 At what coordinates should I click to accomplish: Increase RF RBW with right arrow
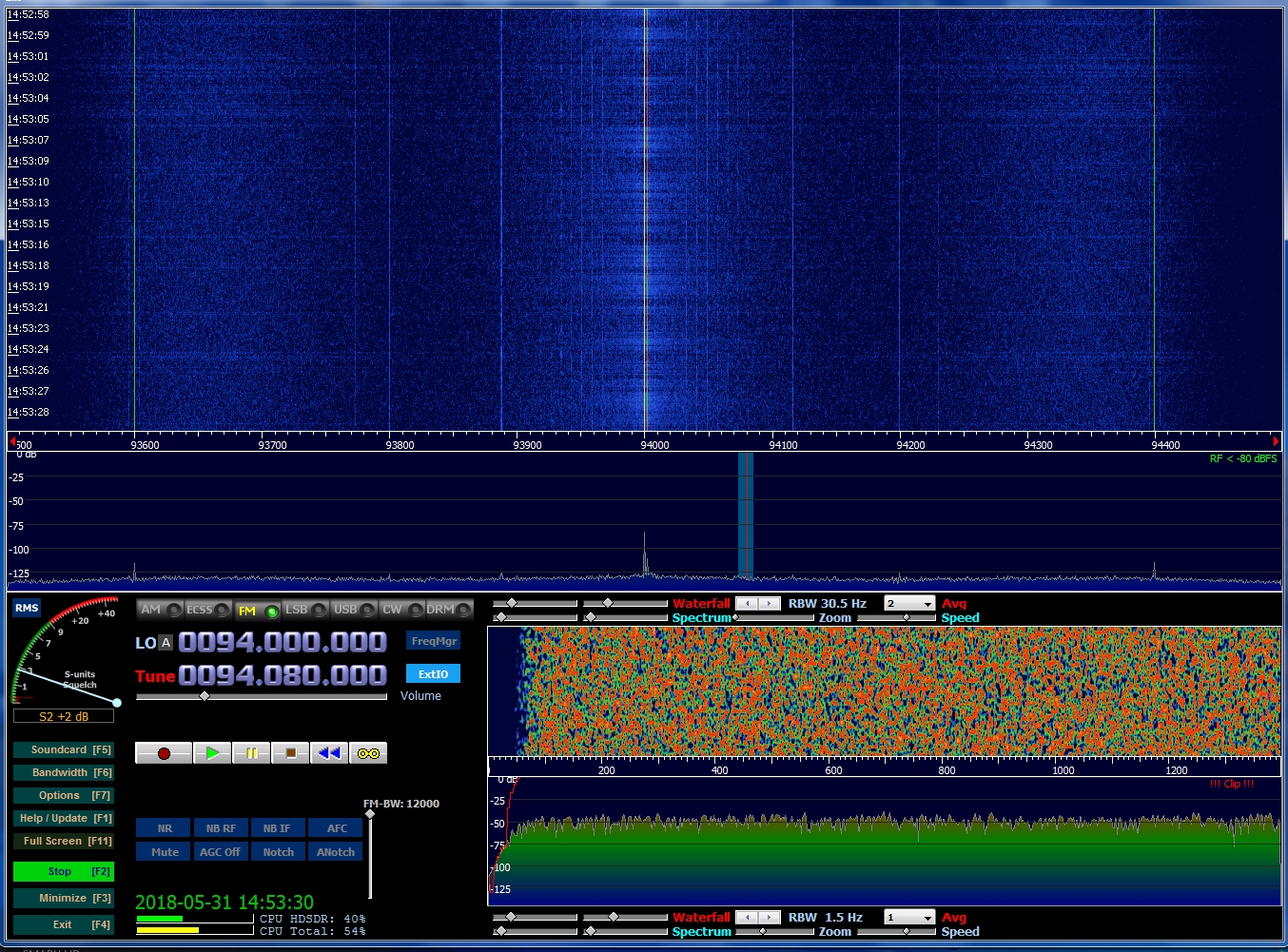click(770, 604)
